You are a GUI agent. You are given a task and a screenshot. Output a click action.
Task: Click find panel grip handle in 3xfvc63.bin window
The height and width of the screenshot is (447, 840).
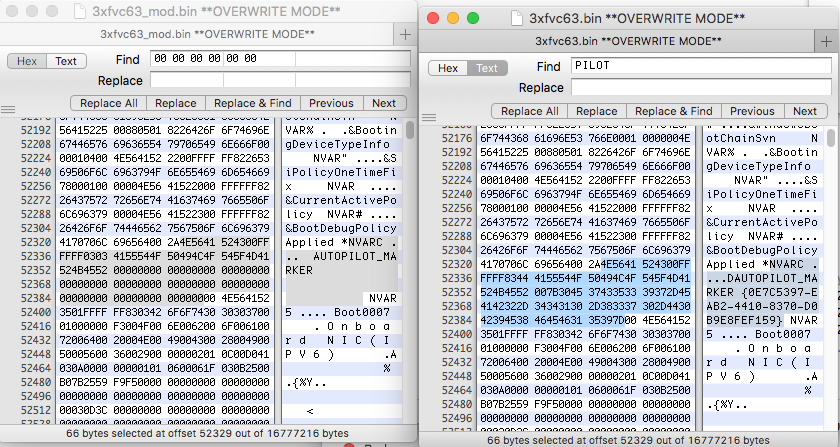click(429, 117)
